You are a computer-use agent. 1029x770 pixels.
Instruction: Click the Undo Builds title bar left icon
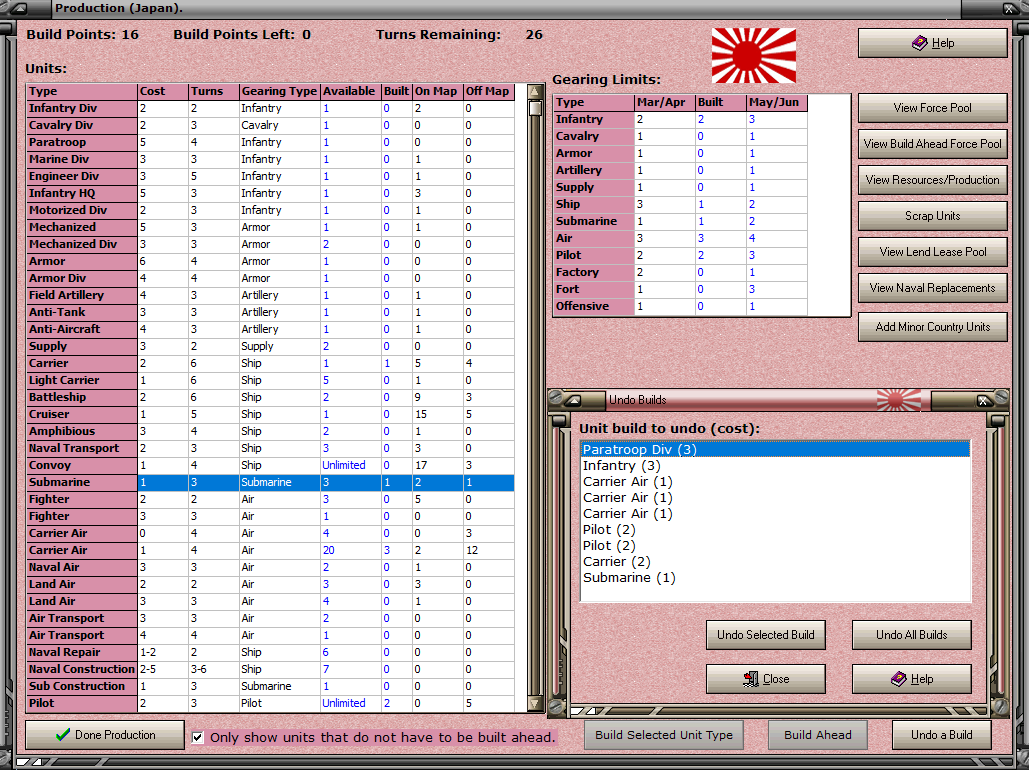(x=575, y=400)
